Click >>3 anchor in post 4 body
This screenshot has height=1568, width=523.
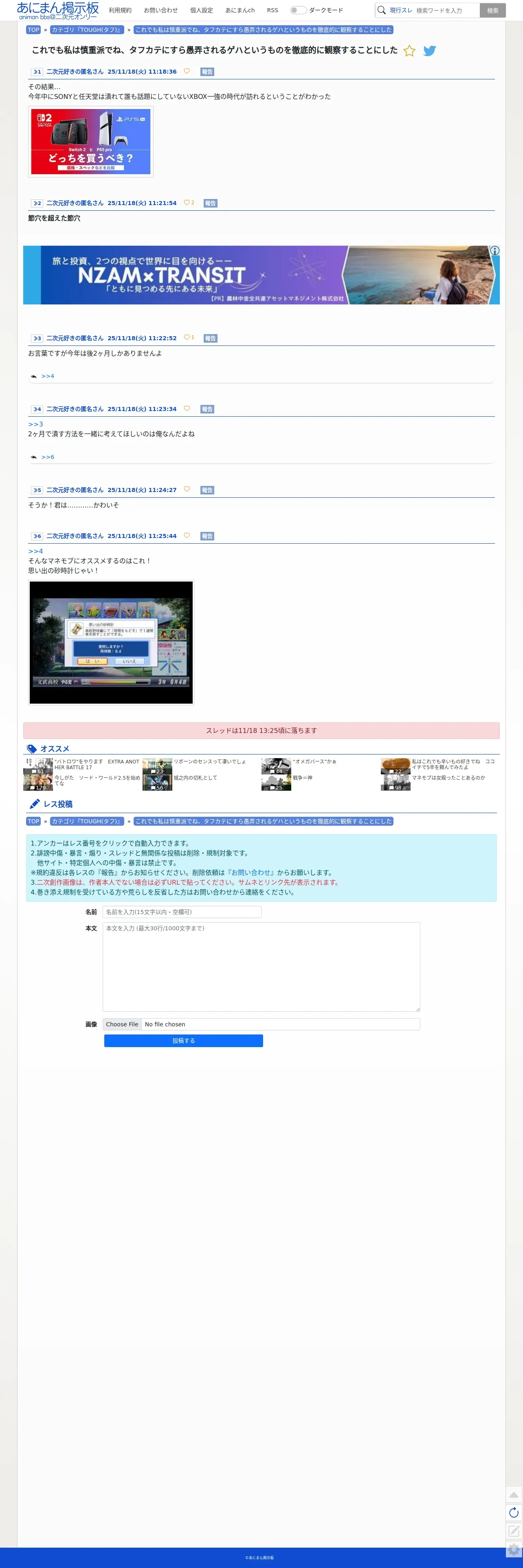pyautogui.click(x=35, y=424)
